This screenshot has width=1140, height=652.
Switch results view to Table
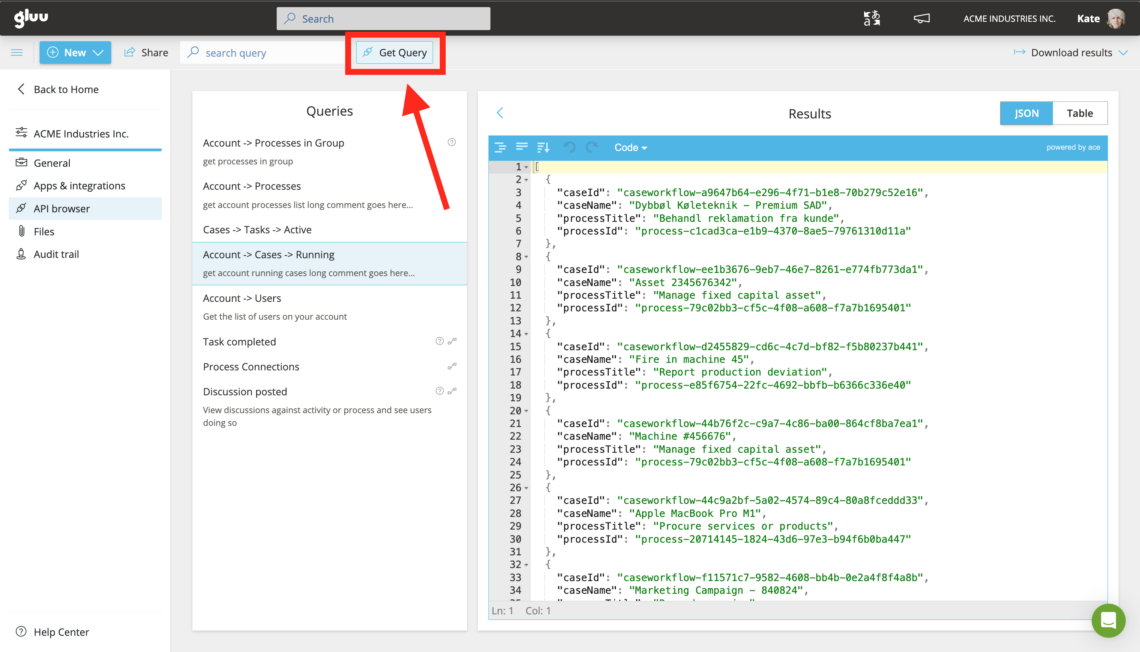point(1079,113)
